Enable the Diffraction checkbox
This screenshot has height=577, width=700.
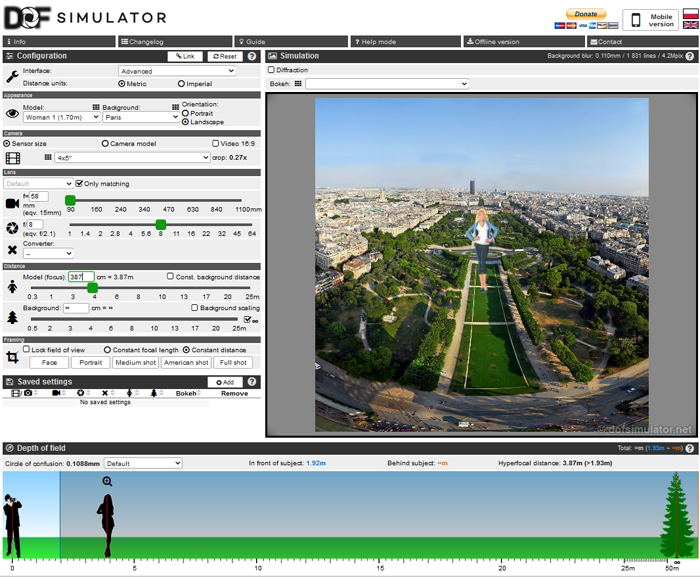tap(272, 70)
